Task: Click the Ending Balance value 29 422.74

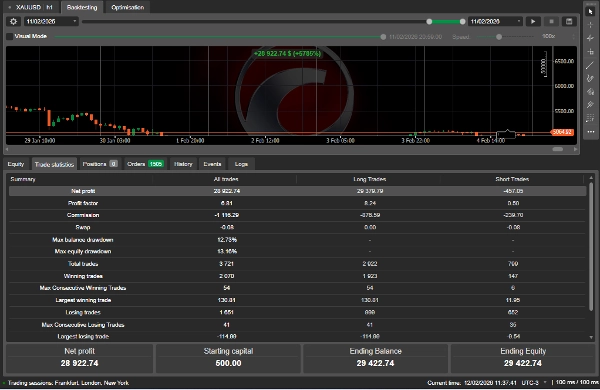Action: [375, 363]
